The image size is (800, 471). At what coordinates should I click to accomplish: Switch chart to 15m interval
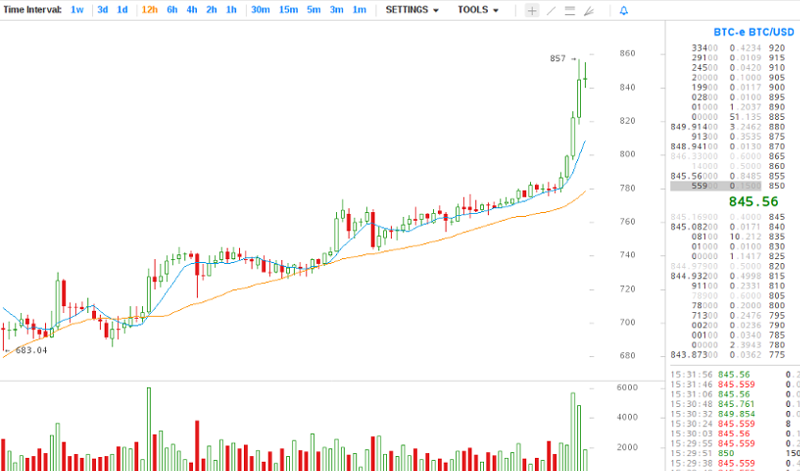pos(288,10)
